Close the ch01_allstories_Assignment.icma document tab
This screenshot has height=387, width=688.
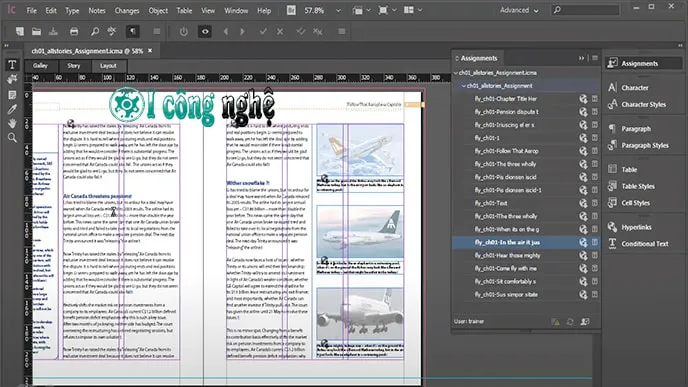point(150,51)
